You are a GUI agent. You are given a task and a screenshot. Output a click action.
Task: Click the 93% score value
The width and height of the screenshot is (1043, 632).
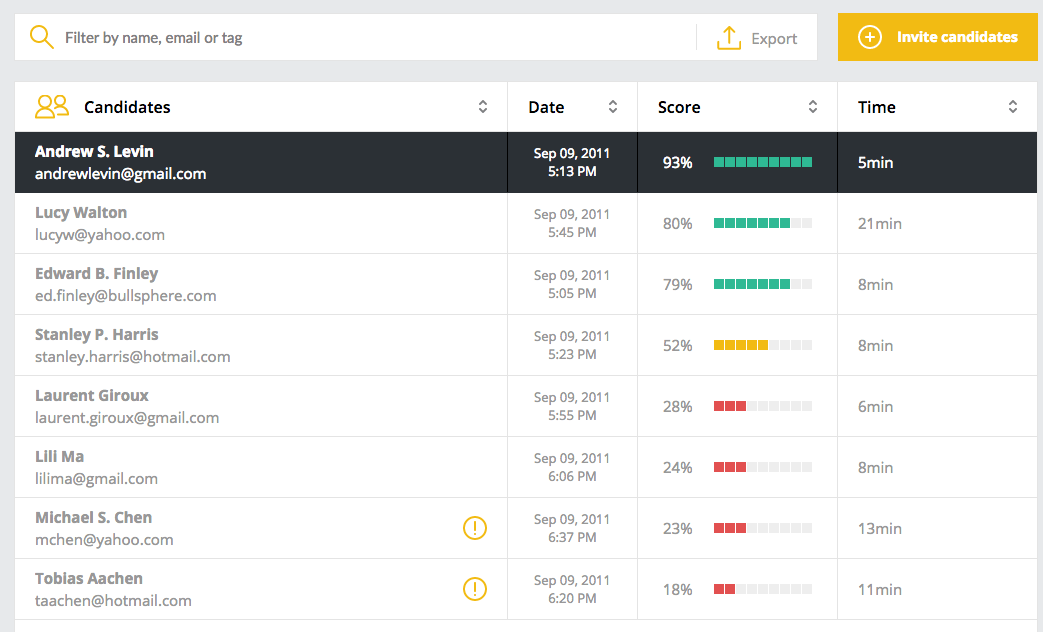pos(677,163)
